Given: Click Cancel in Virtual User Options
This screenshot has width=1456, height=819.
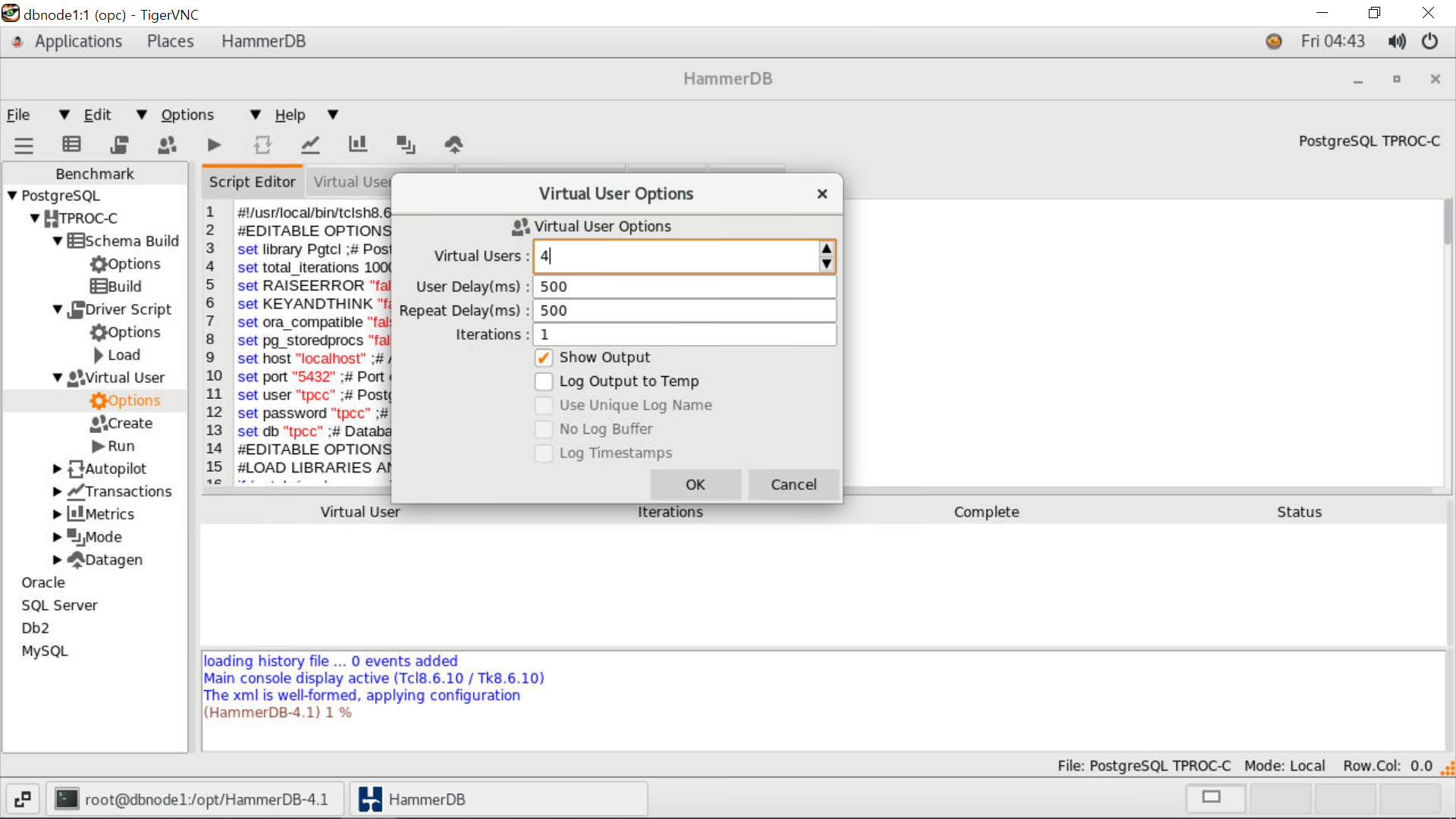Looking at the screenshot, I should pyautogui.click(x=793, y=485).
